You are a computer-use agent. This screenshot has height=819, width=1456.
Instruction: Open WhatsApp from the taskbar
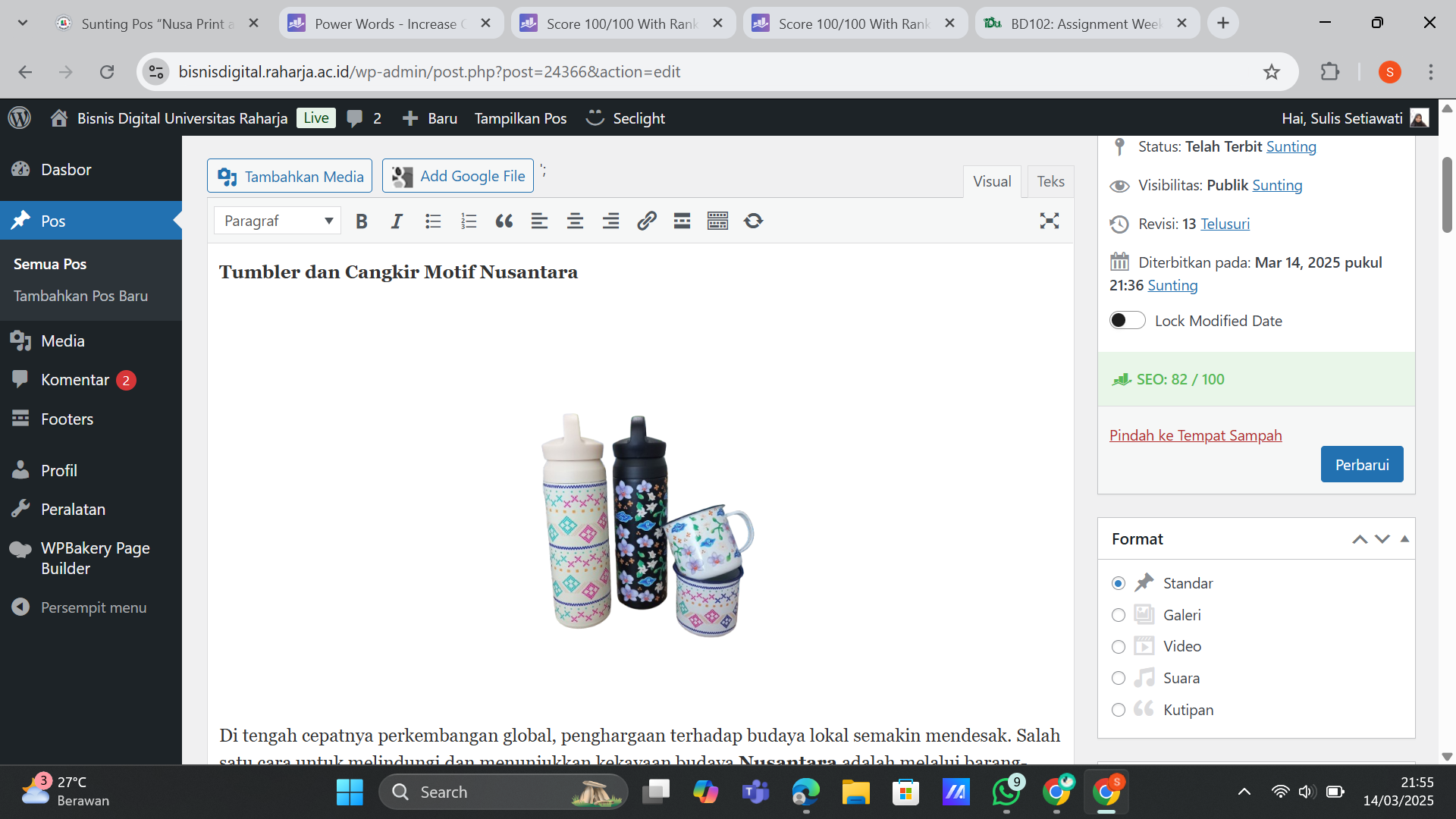[x=1006, y=792]
